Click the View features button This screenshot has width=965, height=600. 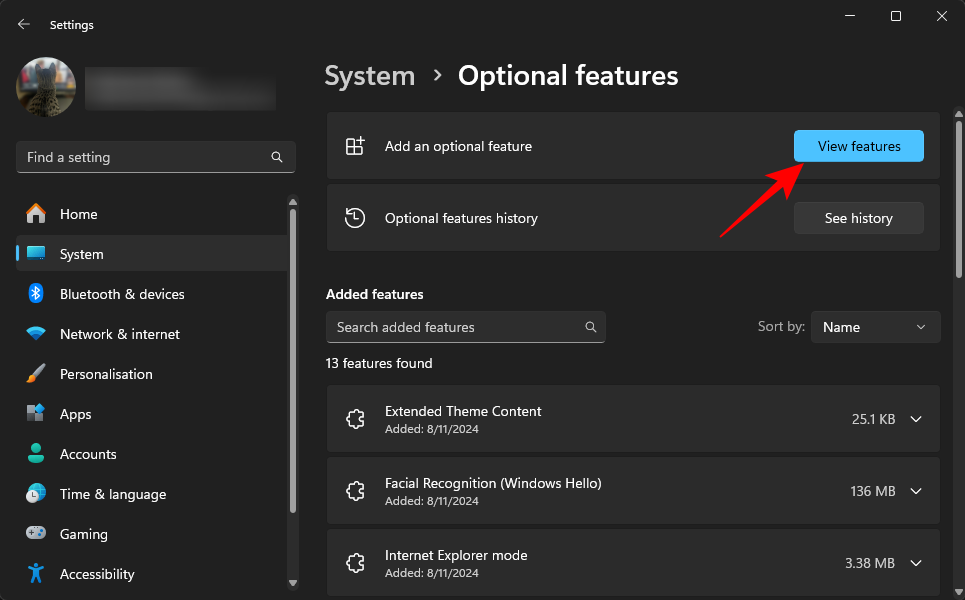point(858,146)
